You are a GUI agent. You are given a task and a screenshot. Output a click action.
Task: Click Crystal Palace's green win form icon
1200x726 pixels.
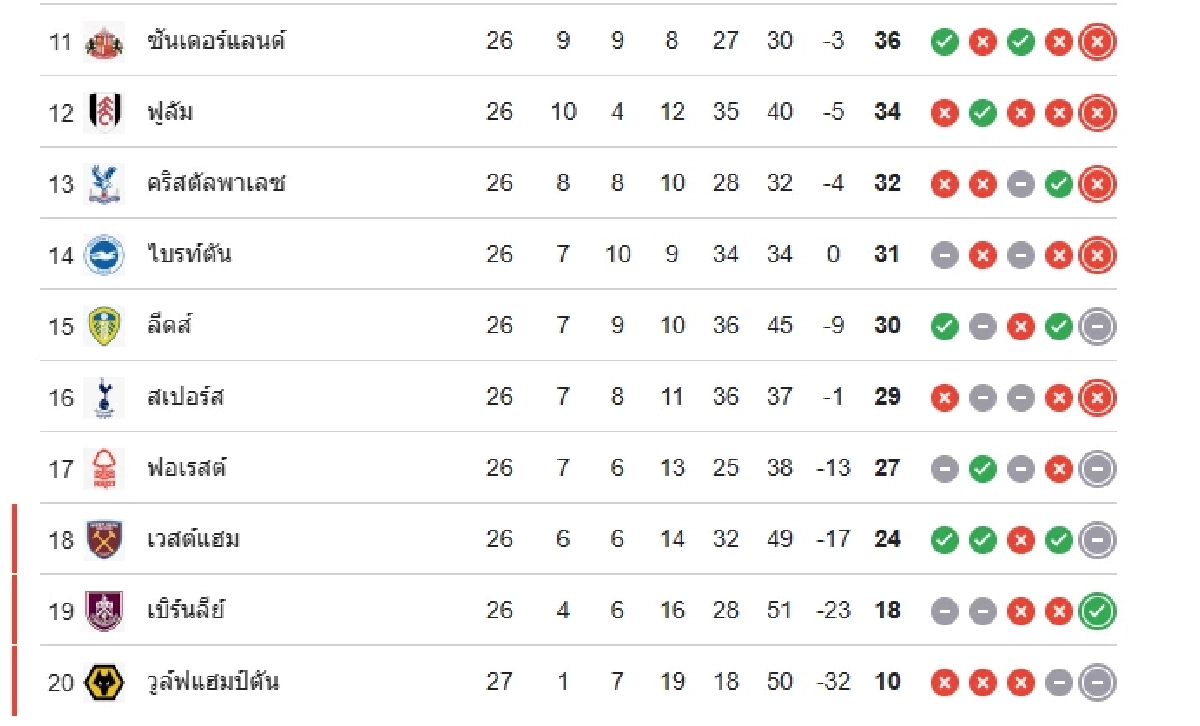tap(1058, 184)
